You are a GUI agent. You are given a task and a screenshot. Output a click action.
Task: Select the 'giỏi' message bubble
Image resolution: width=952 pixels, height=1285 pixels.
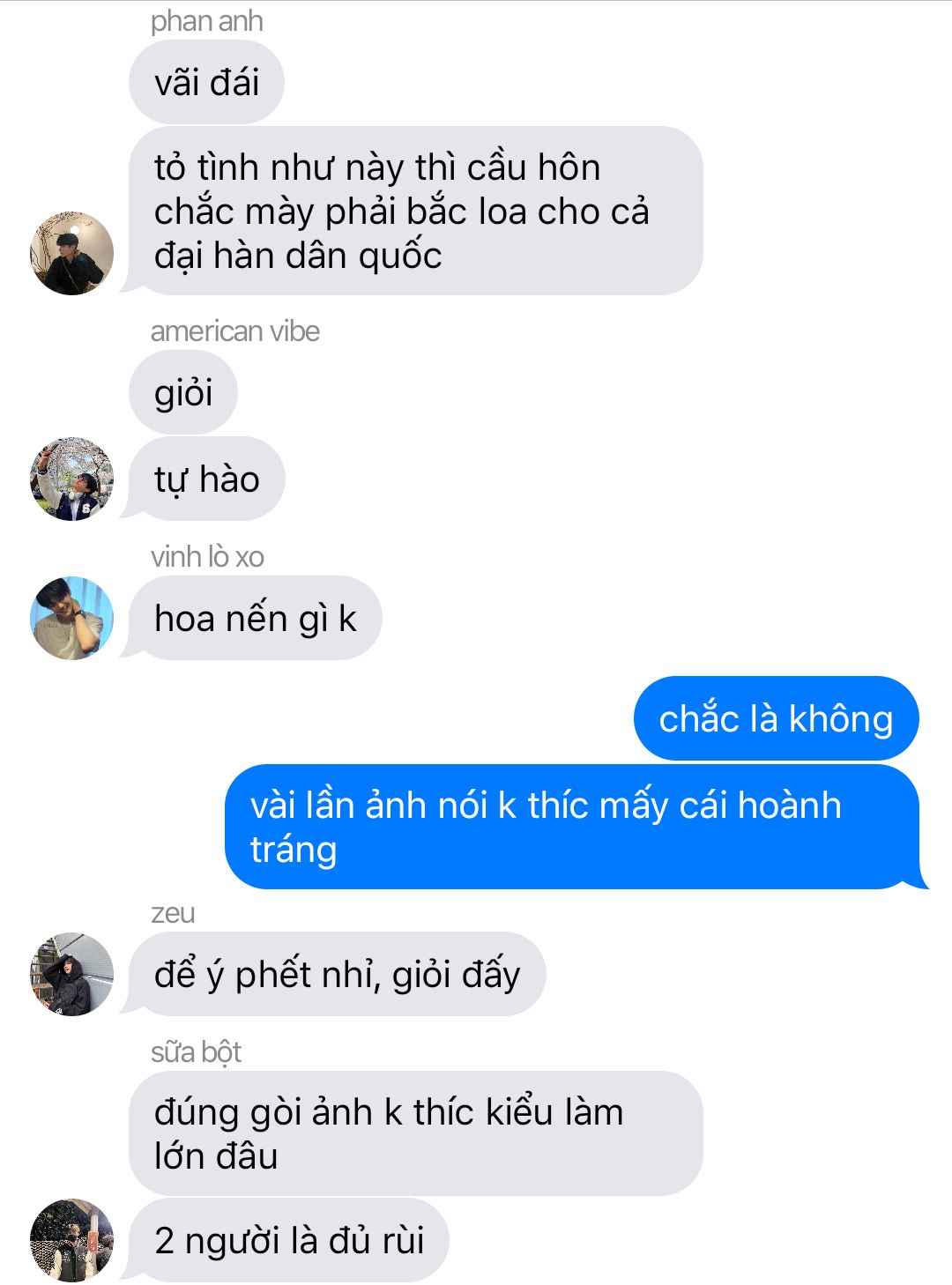pos(183,392)
